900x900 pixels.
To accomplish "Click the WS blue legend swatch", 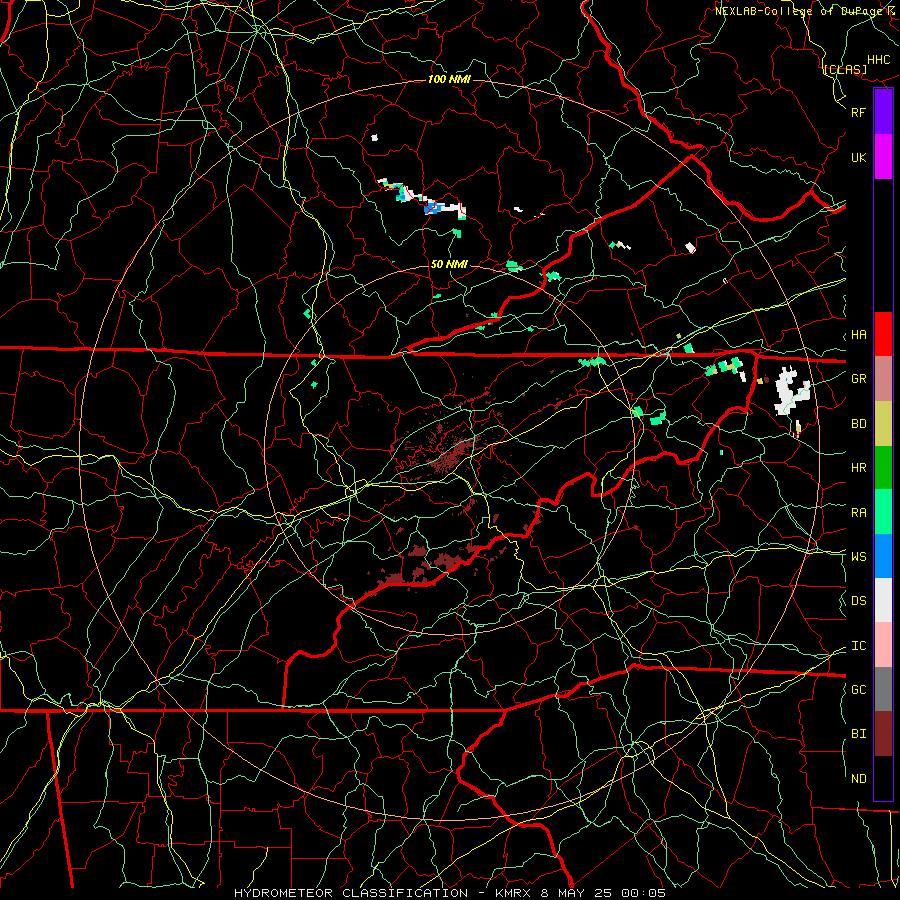I will point(883,556).
